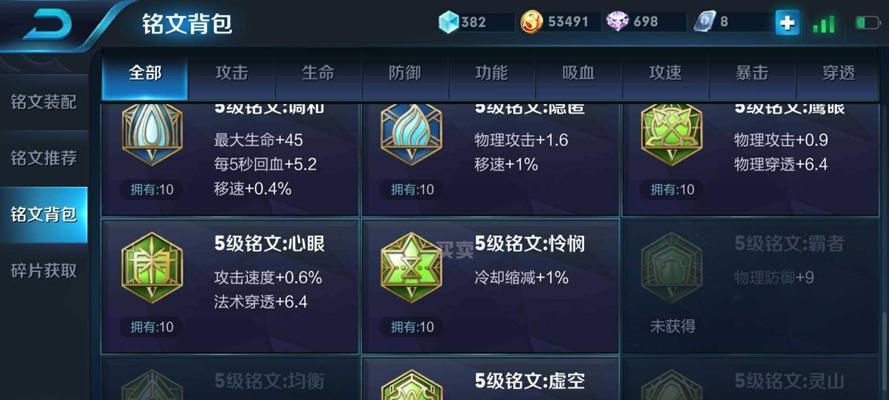This screenshot has width=889, height=400.
Task: Tap the 鹰眼 rune green icon
Action: point(671,134)
